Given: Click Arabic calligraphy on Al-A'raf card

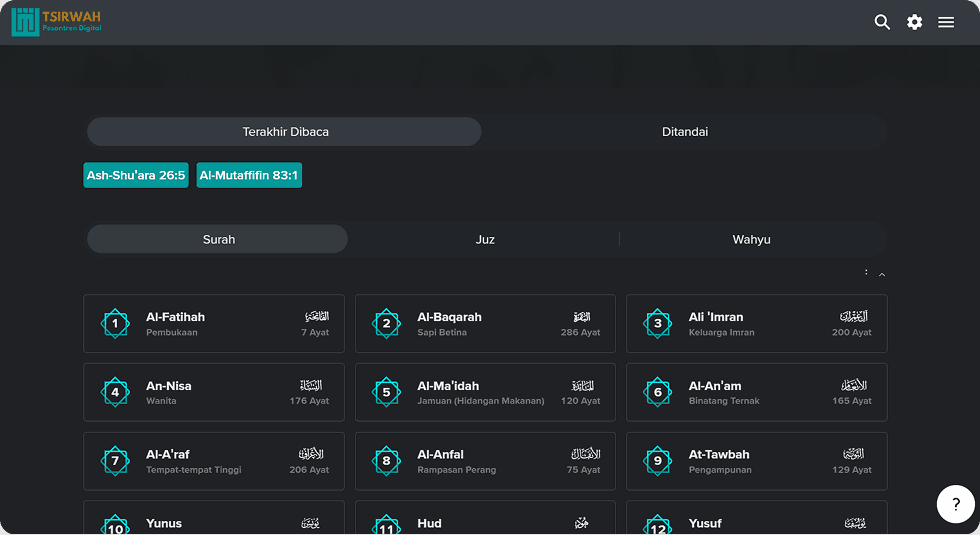Looking at the screenshot, I should 311,454.
